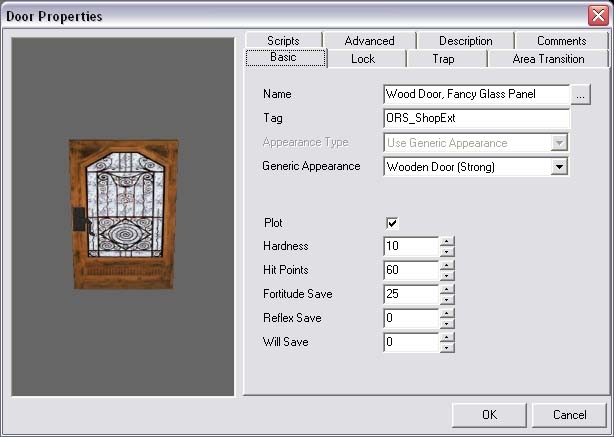This screenshot has width=614, height=437.
Task: Open the Generic Appearance dropdown
Action: click(x=559, y=167)
